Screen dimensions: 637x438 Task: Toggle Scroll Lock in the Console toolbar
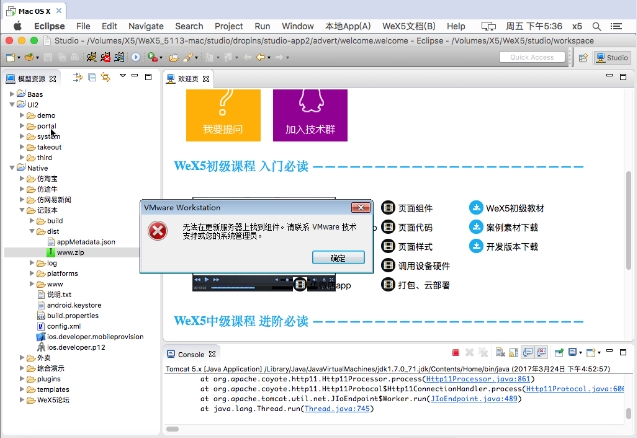(514, 353)
